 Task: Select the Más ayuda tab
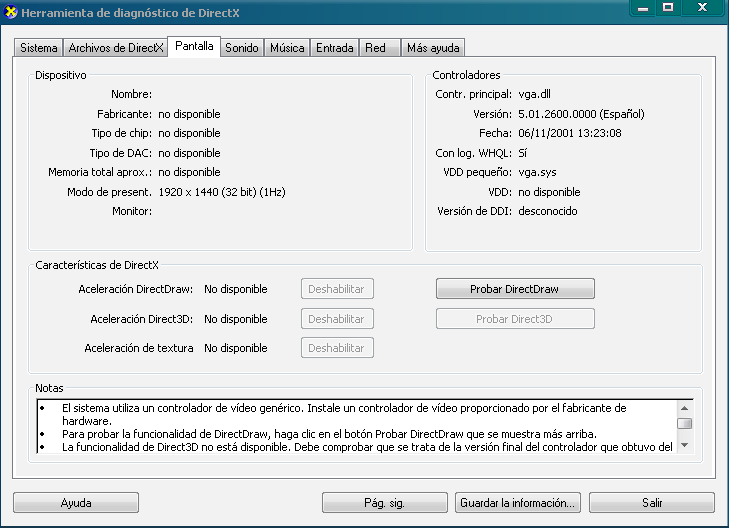pyautogui.click(x=433, y=48)
